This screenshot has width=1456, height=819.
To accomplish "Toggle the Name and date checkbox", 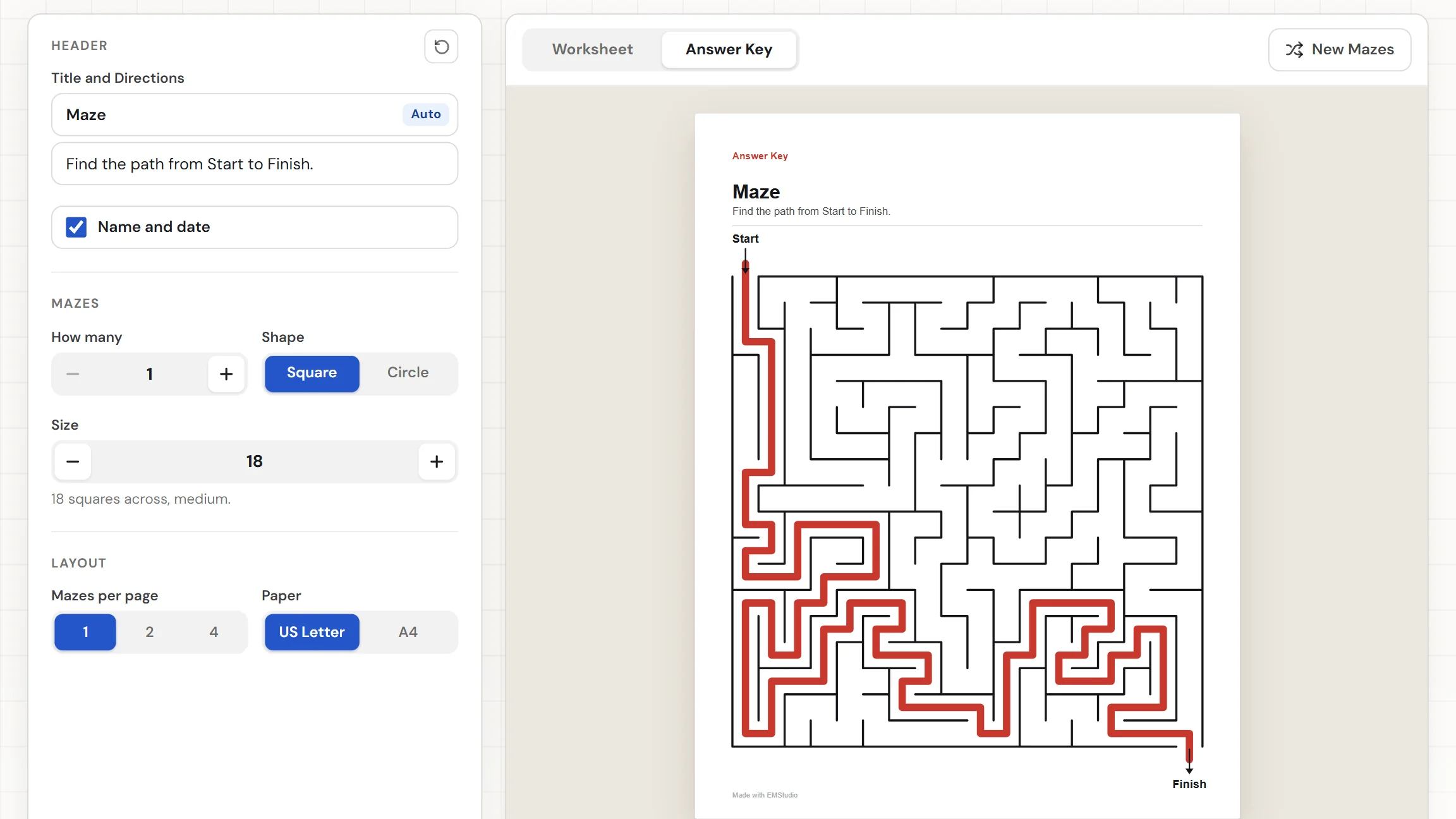I will (x=76, y=227).
